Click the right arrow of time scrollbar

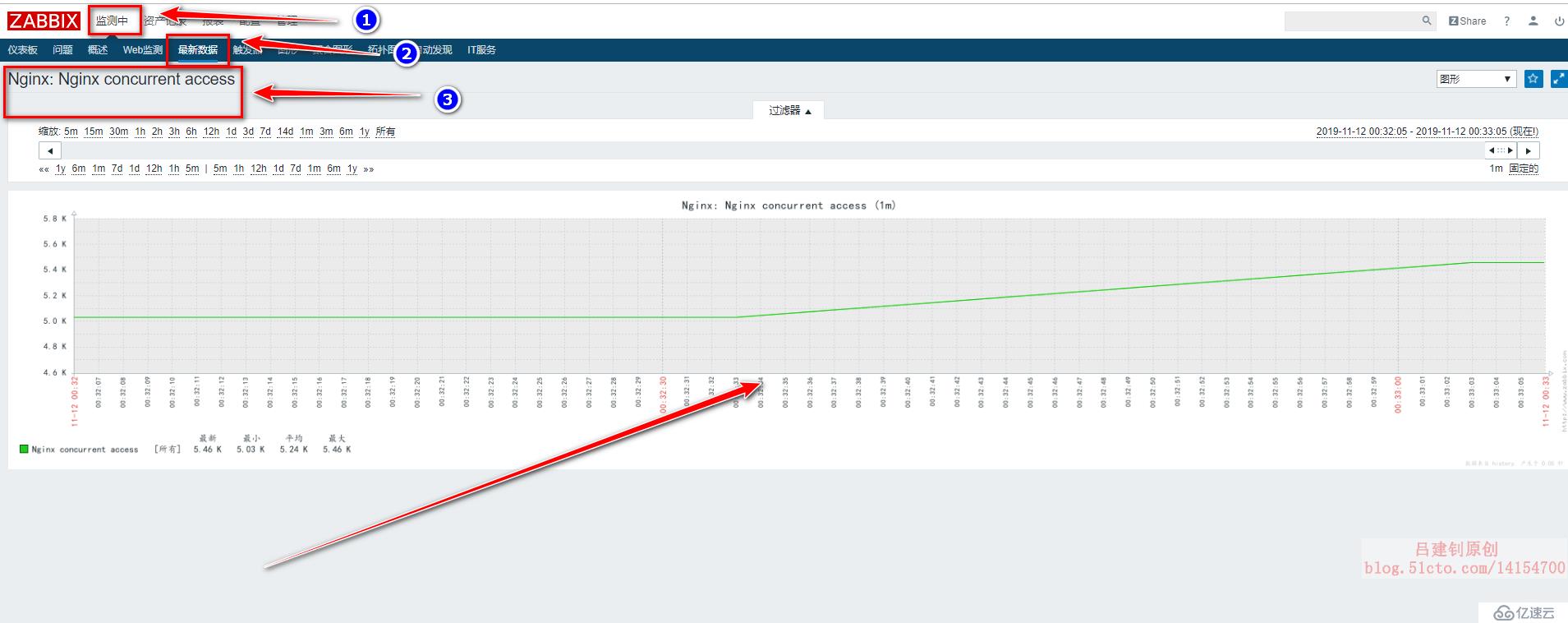coord(1528,150)
